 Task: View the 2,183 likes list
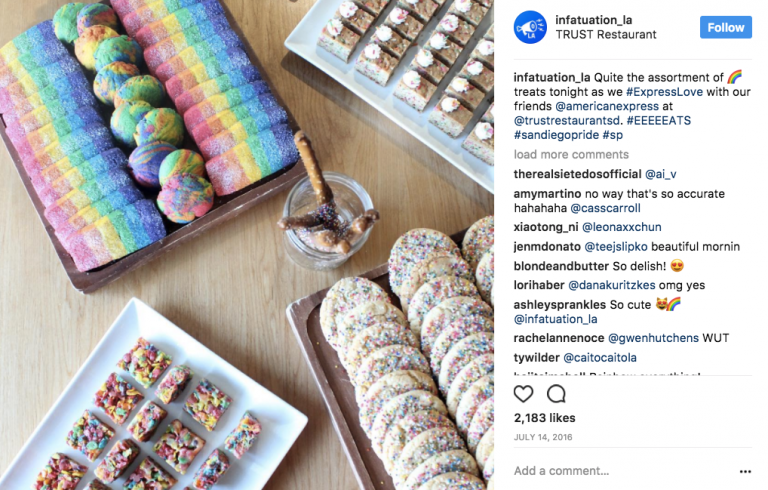[x=545, y=418]
